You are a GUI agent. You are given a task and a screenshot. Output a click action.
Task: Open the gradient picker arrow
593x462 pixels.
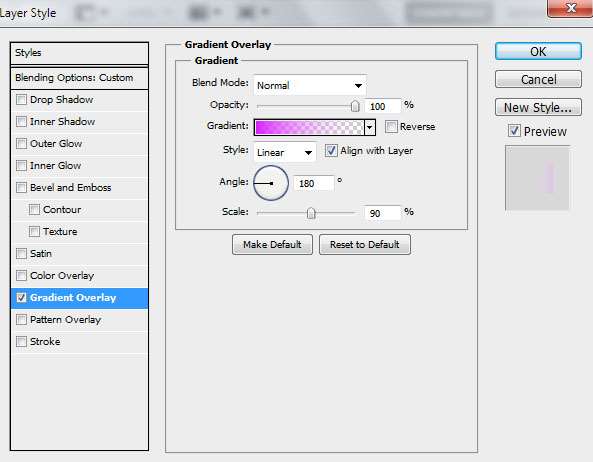369,127
